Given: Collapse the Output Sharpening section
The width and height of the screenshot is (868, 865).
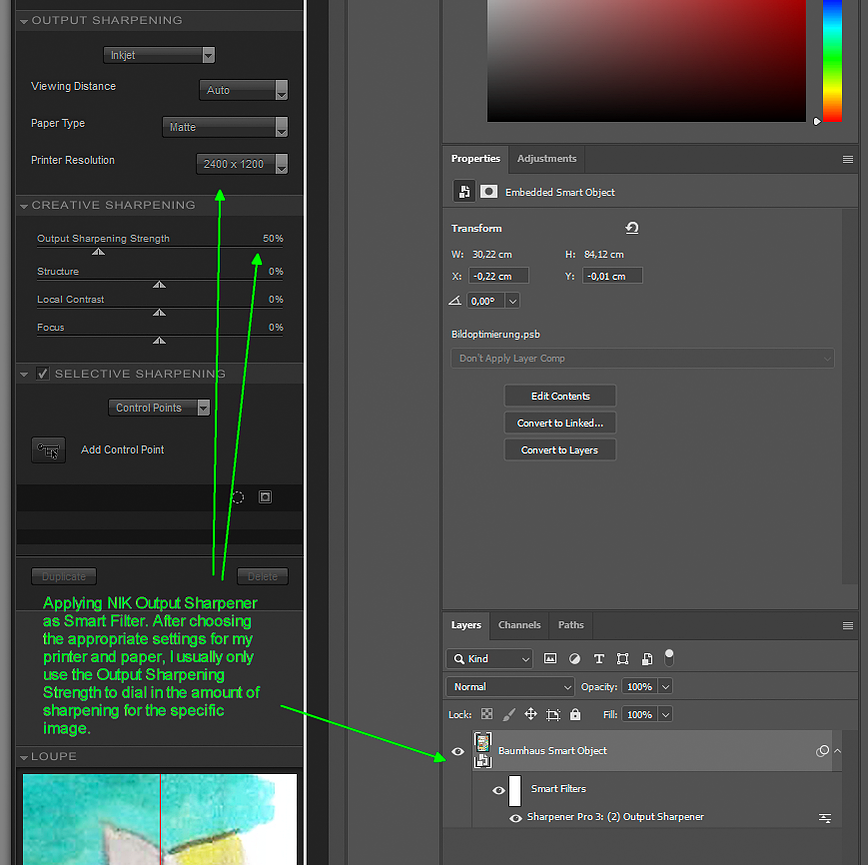Looking at the screenshot, I should [24, 21].
